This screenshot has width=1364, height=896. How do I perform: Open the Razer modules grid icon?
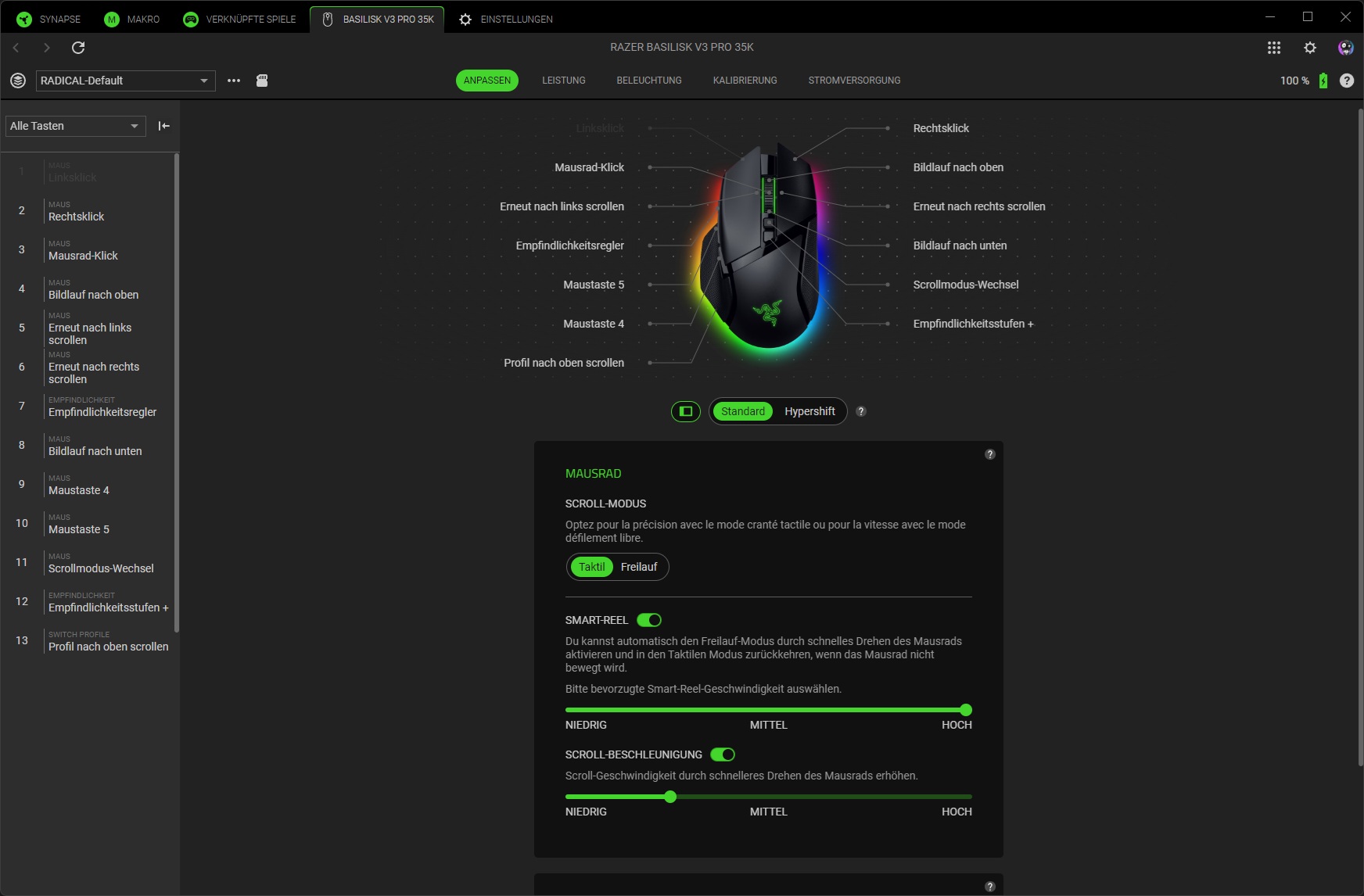point(1273,48)
